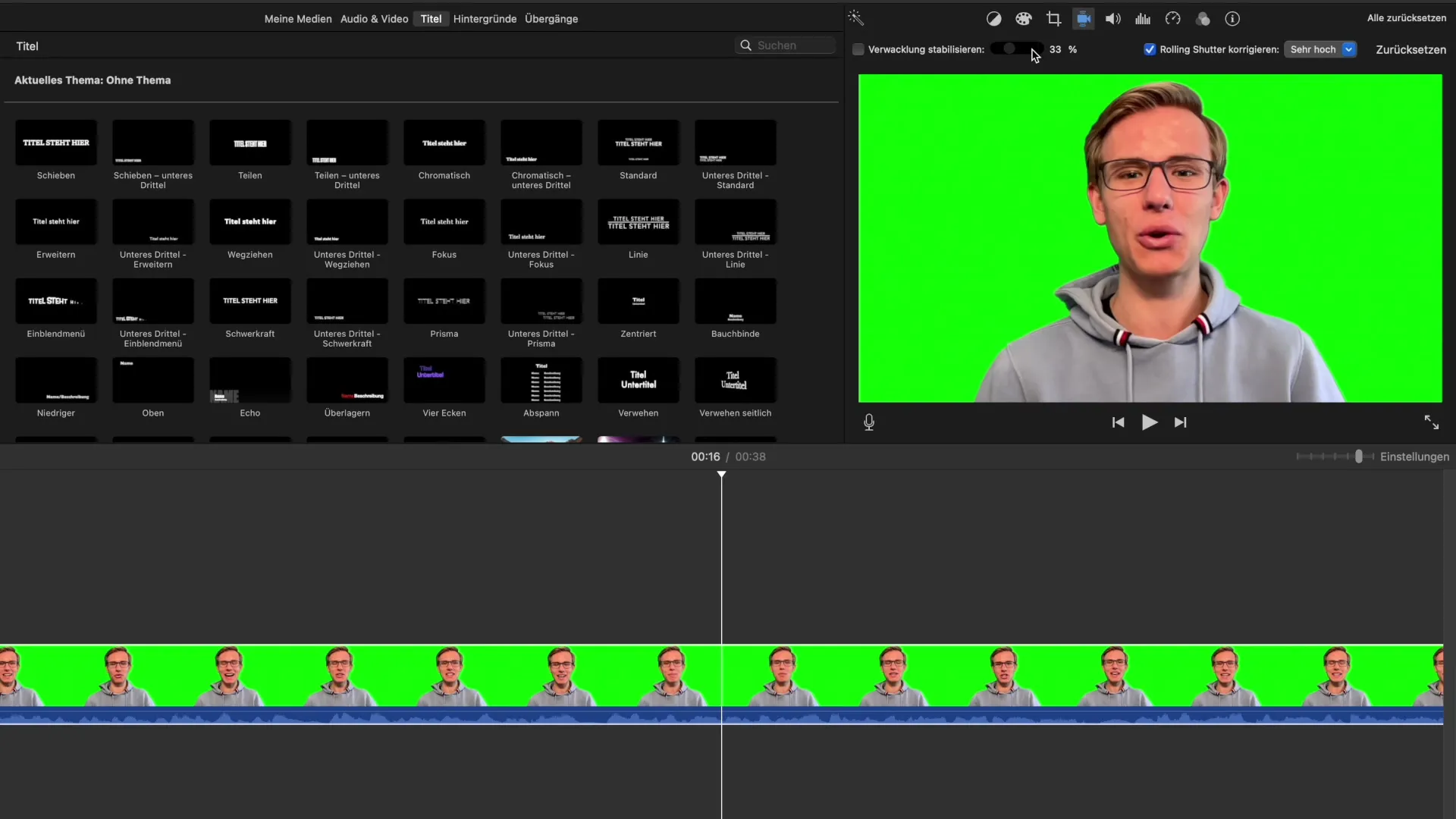Choose Teilen – unteres Drittel title

click(347, 143)
